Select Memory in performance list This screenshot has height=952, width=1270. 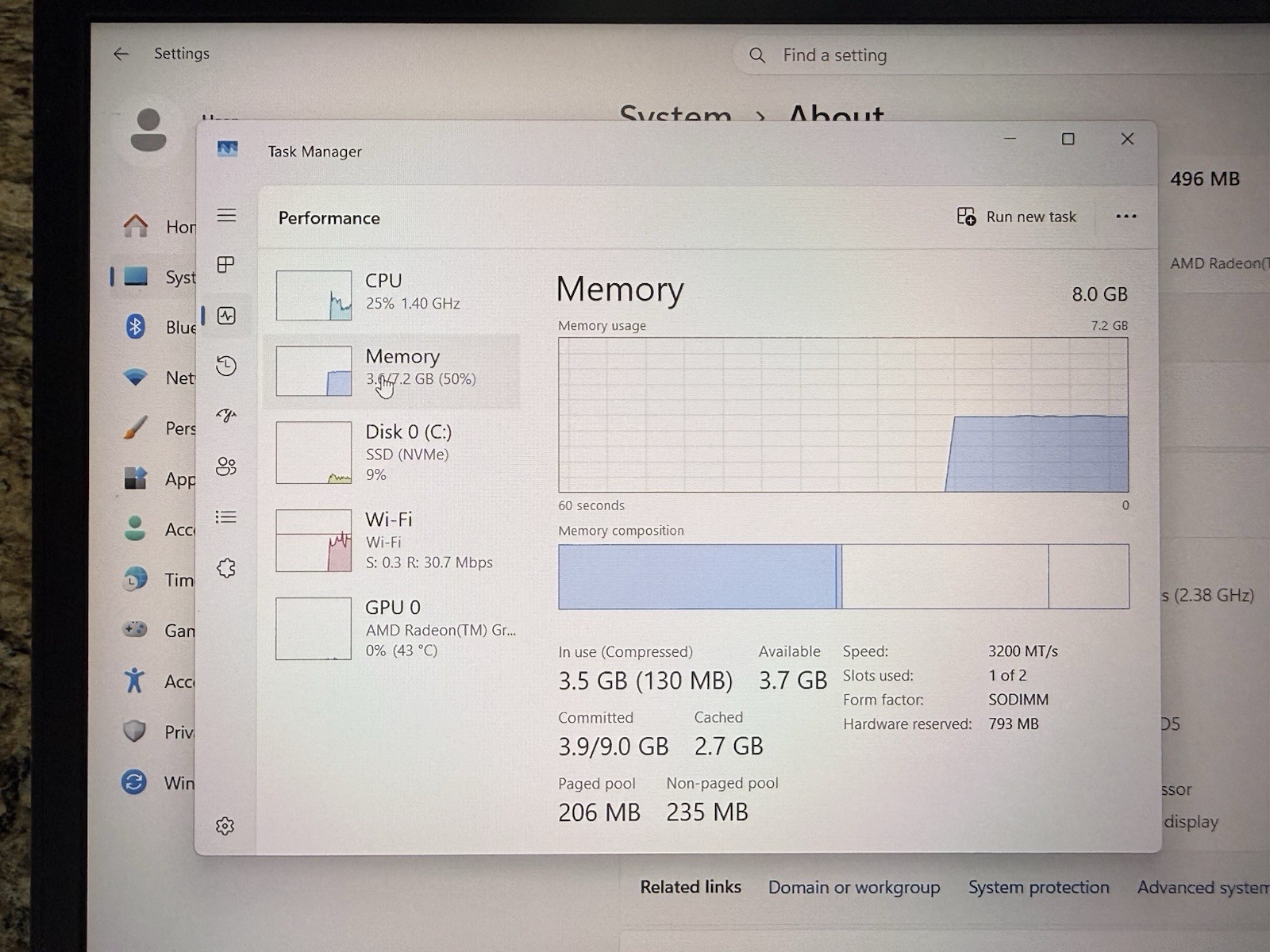point(391,370)
